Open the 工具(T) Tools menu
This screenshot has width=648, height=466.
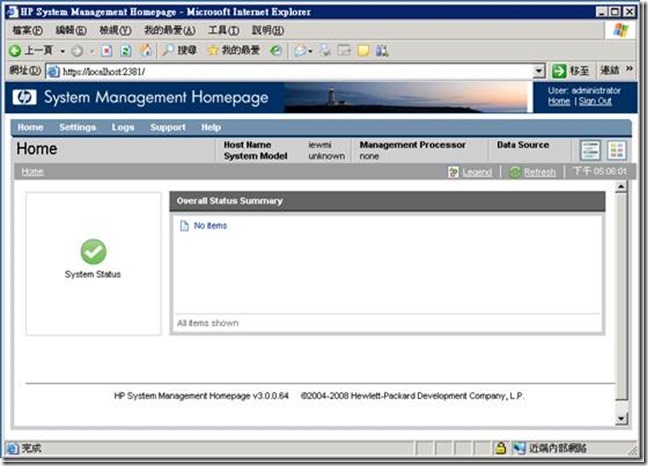point(224,30)
